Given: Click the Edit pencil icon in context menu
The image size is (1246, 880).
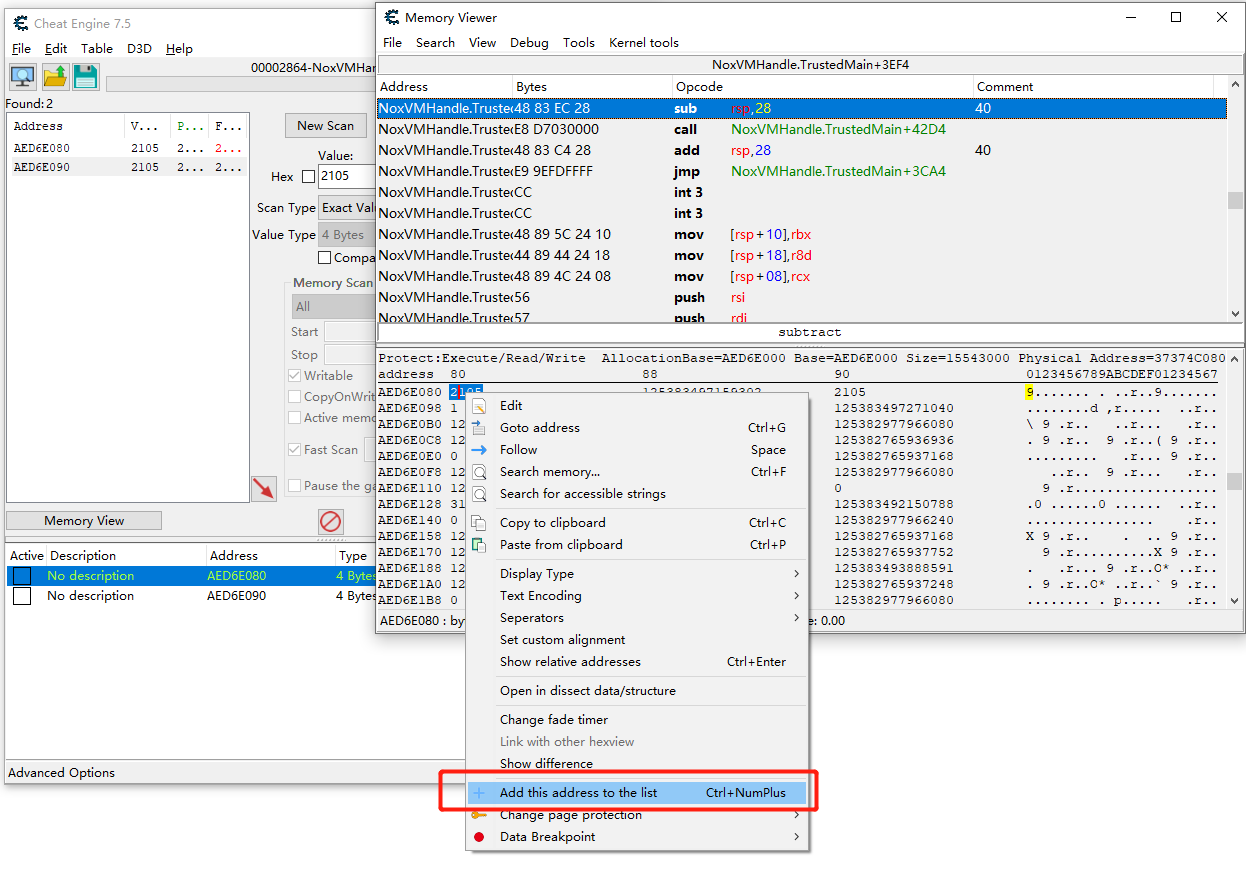Looking at the screenshot, I should [480, 406].
